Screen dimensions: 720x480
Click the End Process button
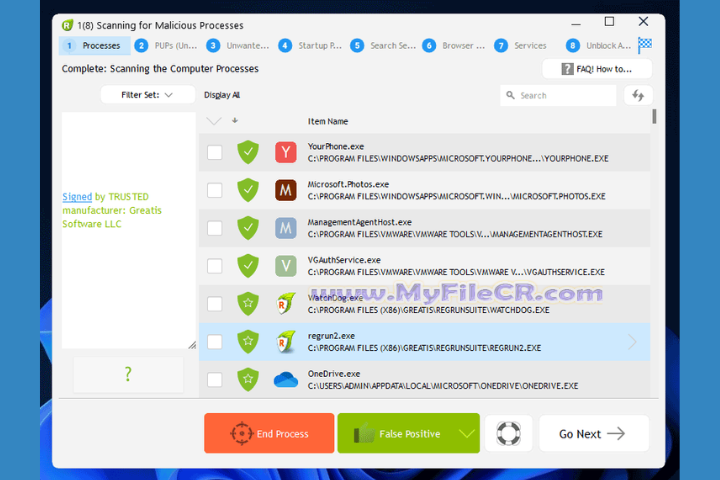tap(270, 434)
